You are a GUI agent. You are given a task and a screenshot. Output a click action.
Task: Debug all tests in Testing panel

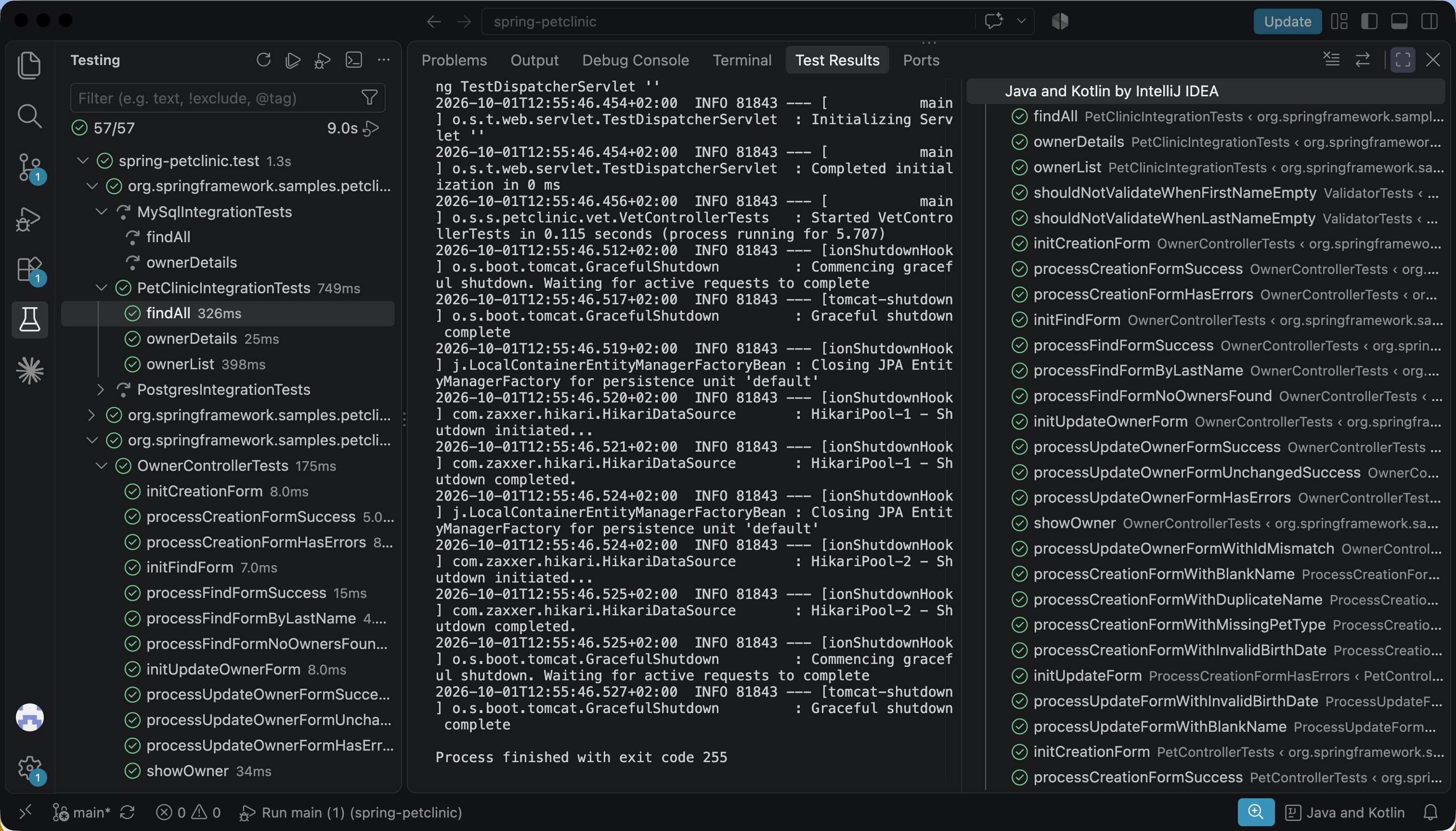tap(323, 60)
